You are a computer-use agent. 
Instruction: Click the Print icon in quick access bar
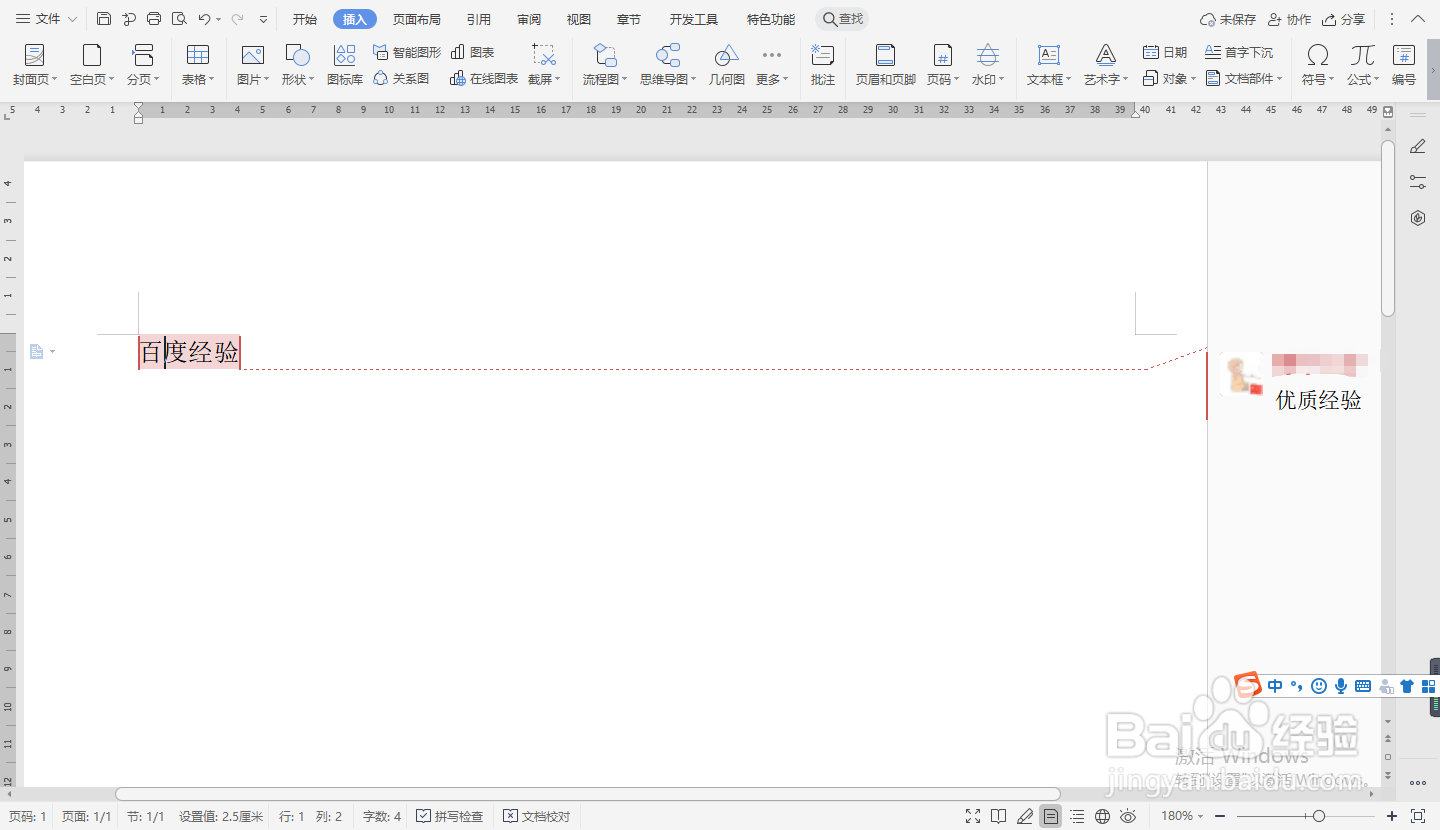point(154,19)
